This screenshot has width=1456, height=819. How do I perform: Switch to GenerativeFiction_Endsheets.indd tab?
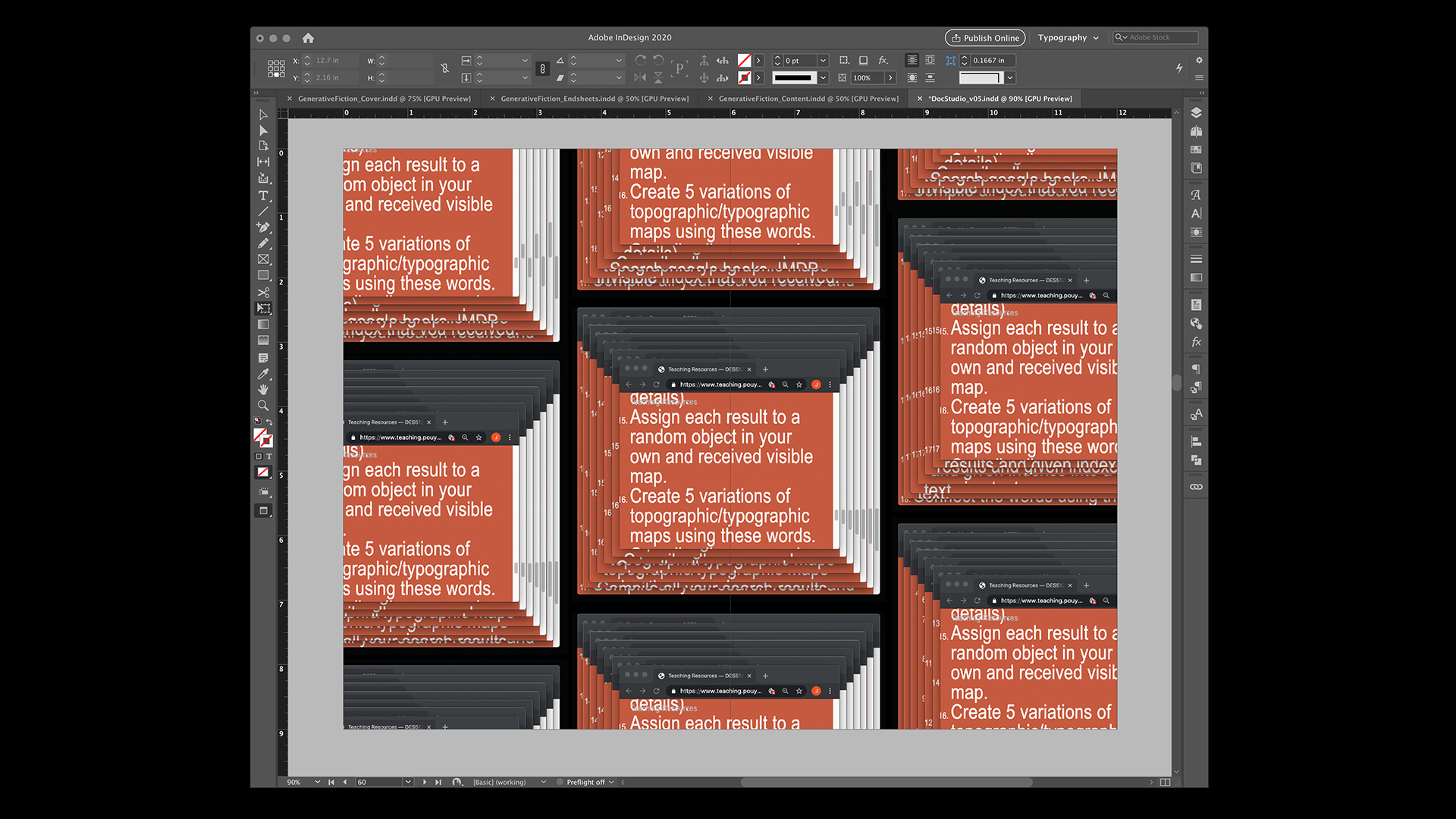pyautogui.click(x=595, y=99)
